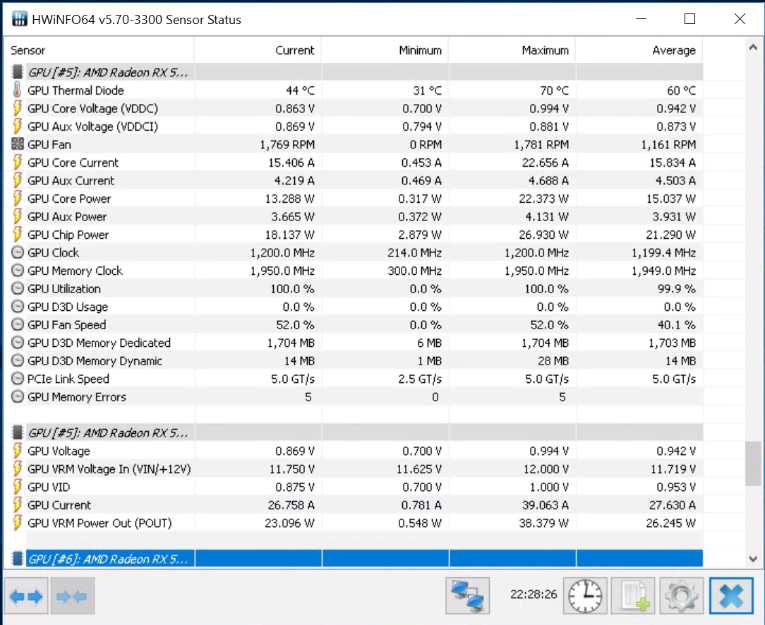Screen dimensions: 765x625
Task: Select the GPU D3D Usage row label
Action: 68,307
